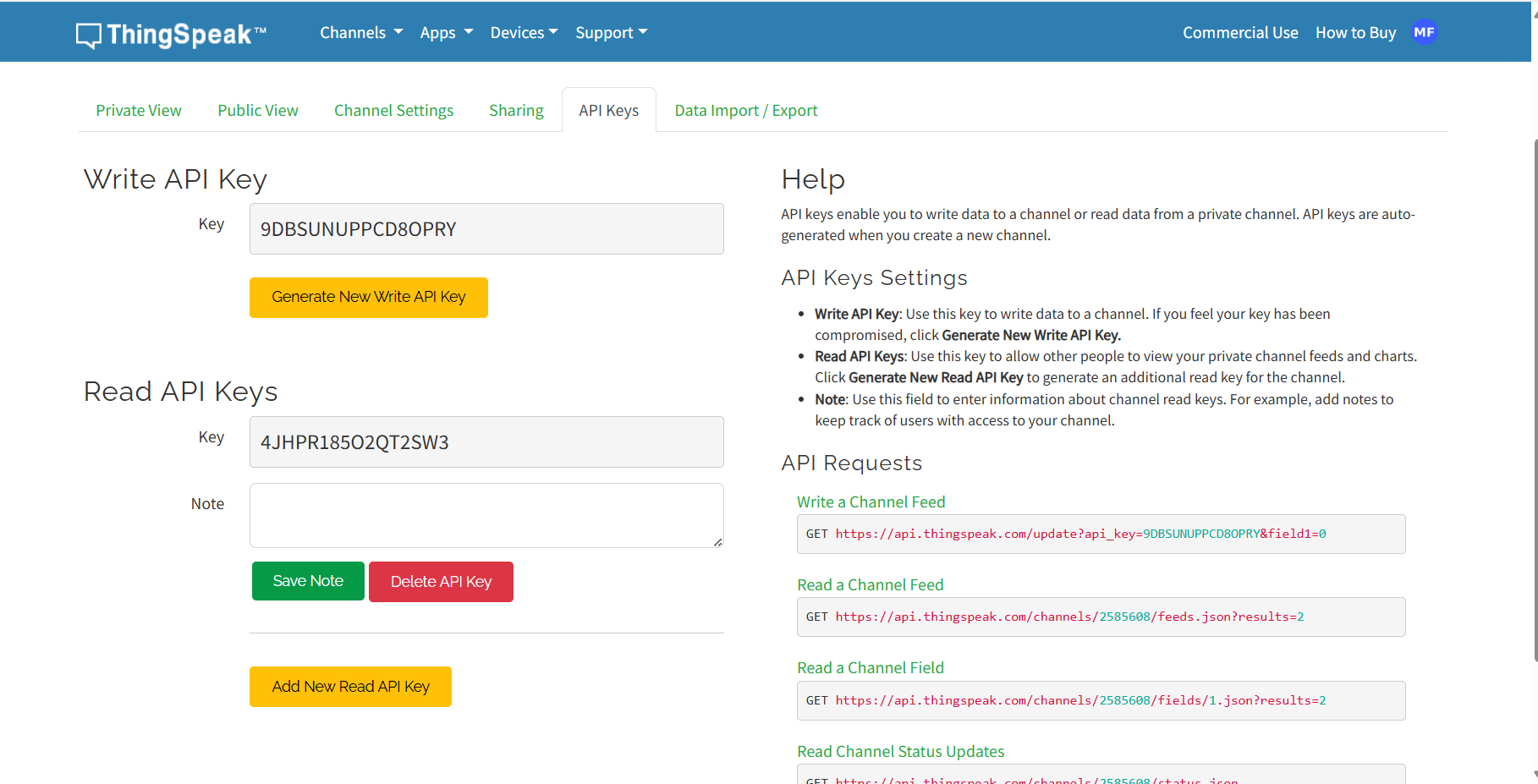Open Read a Channel Feed link
This screenshot has width=1538, height=784.
870,584
